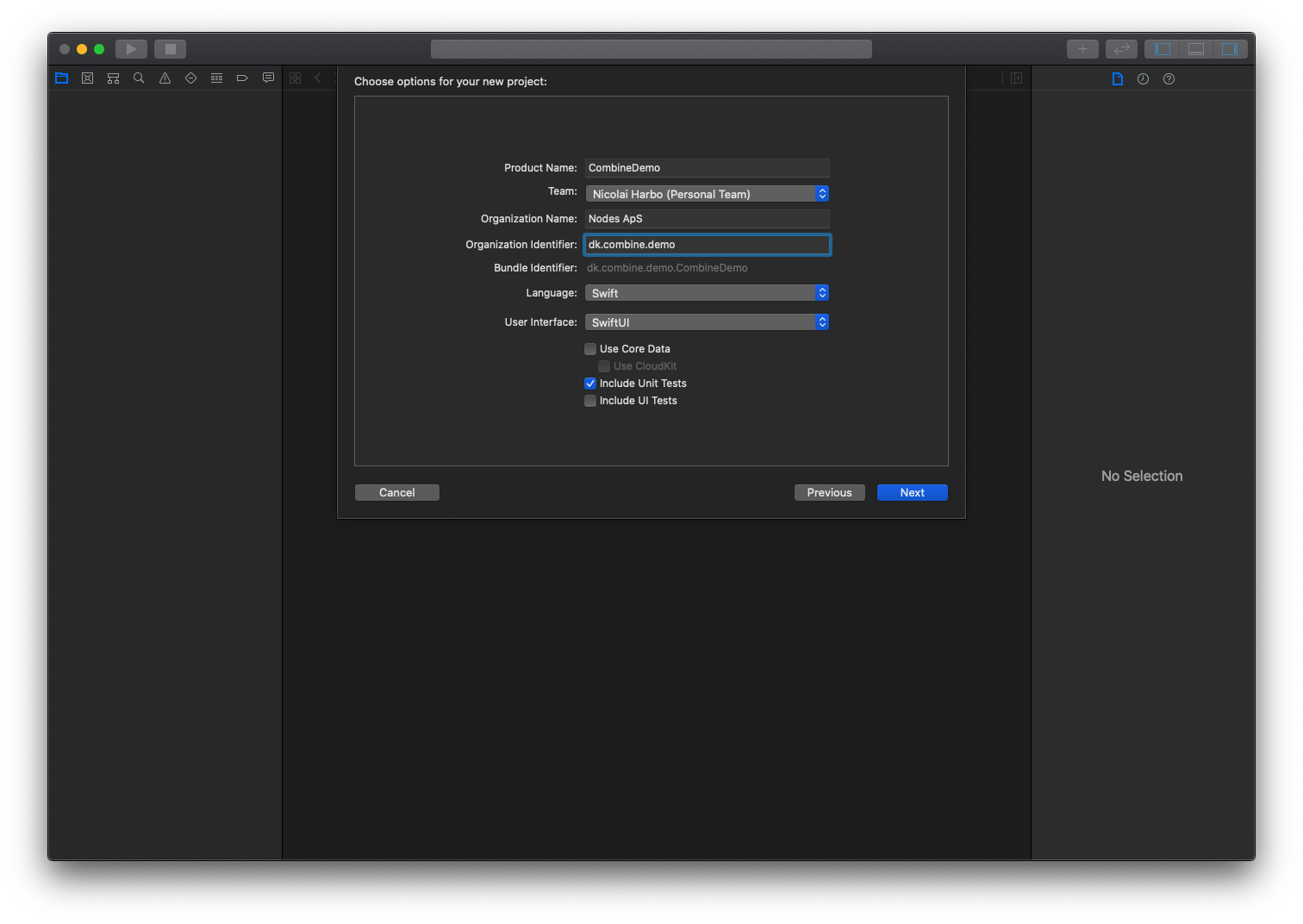The width and height of the screenshot is (1303, 924).
Task: Click the Cancel button
Action: pos(397,492)
